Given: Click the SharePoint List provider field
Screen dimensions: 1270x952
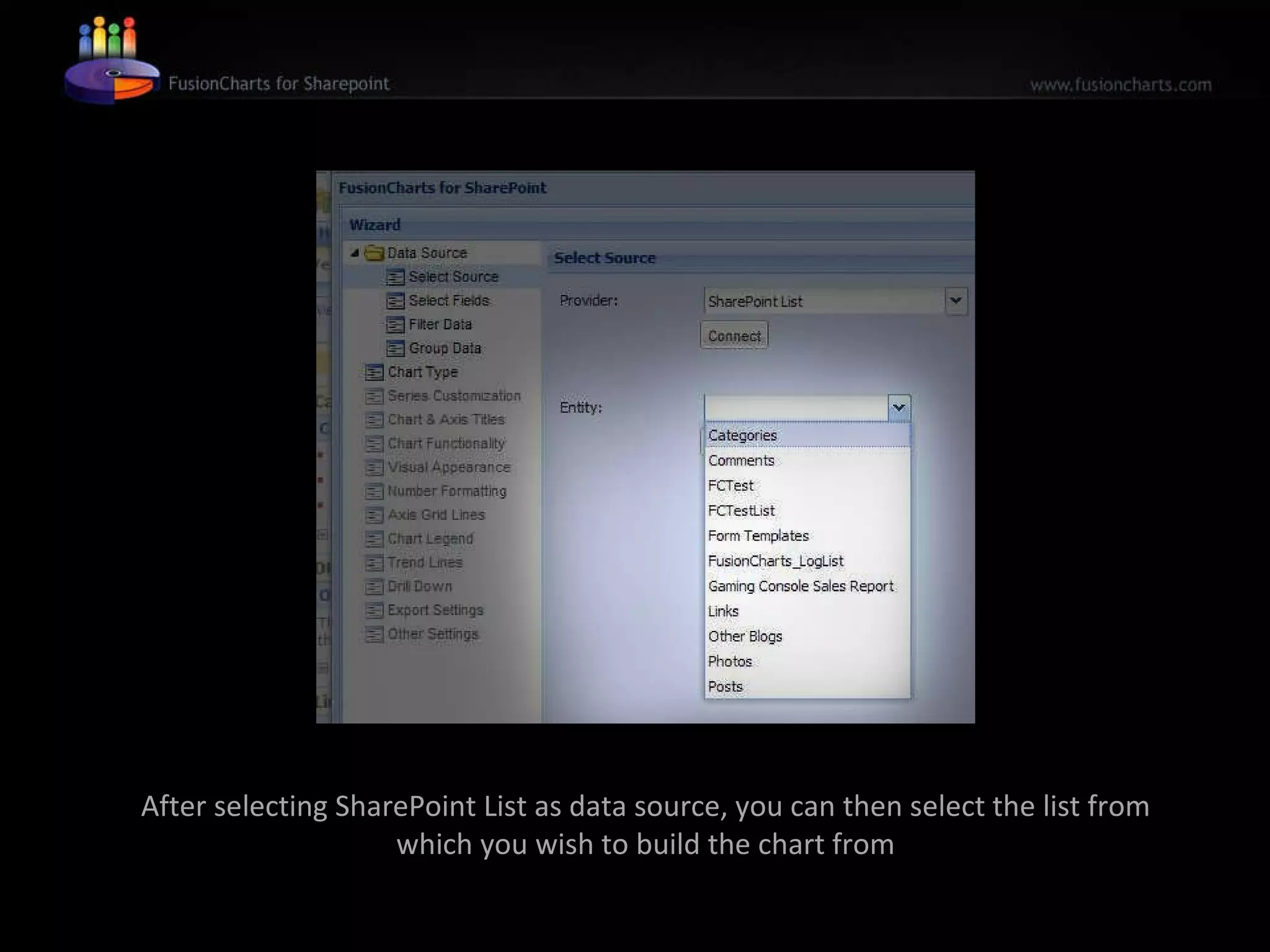Looking at the screenshot, I should [824, 301].
